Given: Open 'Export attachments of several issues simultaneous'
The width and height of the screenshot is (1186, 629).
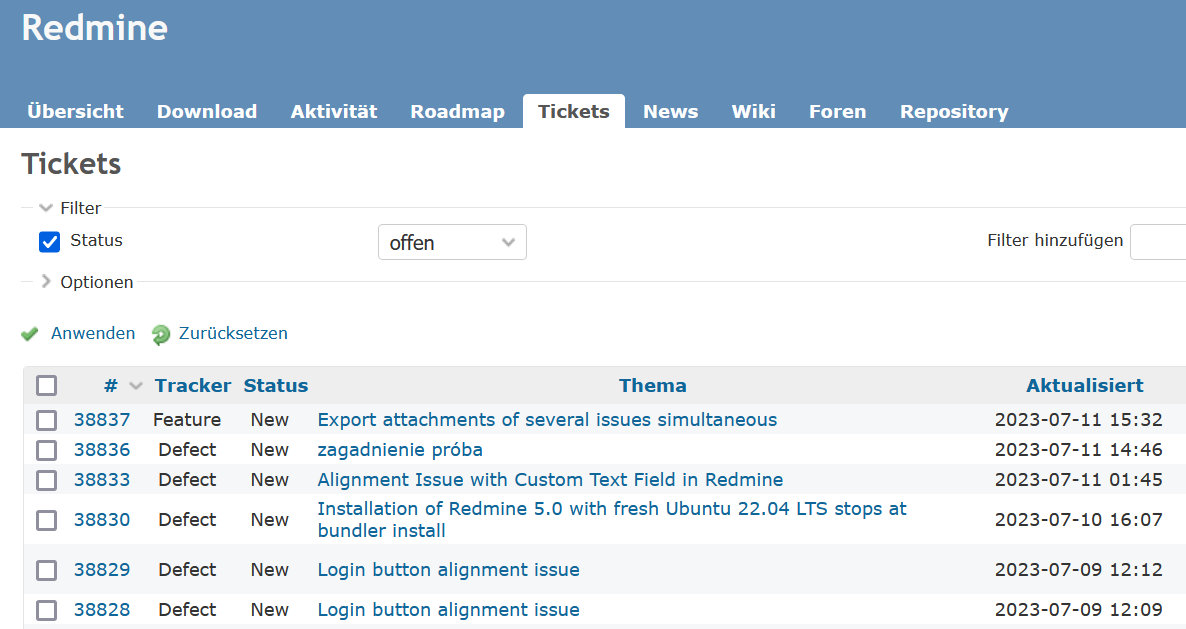Looking at the screenshot, I should pos(547,420).
